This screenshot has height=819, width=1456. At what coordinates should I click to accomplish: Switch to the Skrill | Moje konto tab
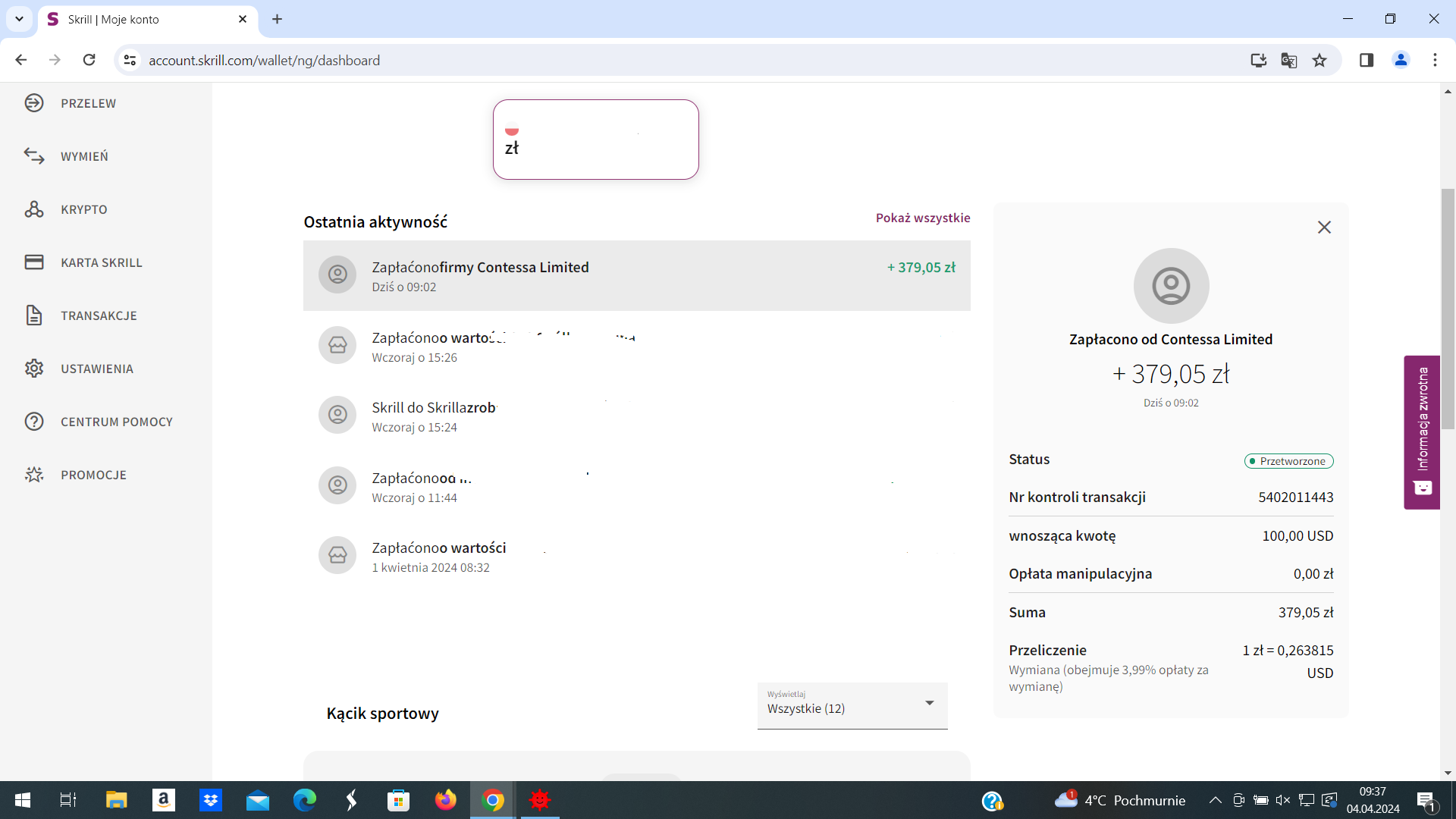(x=148, y=19)
